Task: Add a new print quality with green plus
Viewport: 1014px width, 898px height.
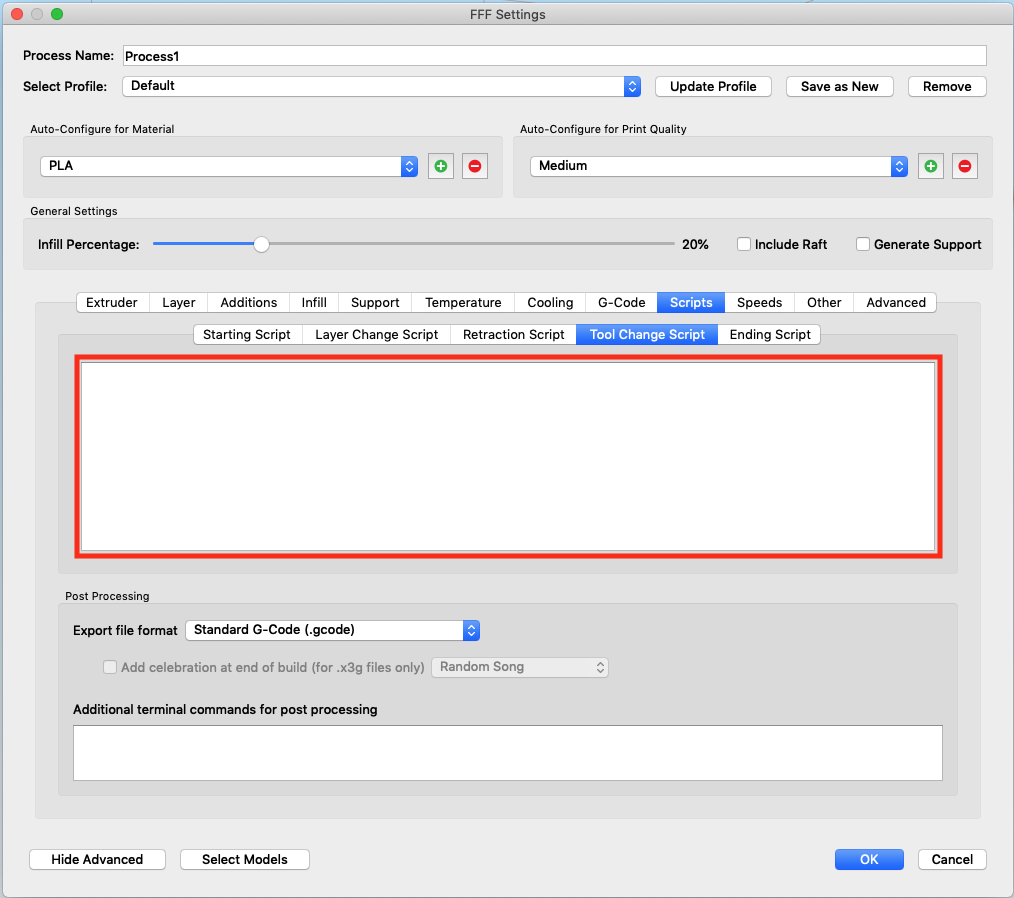Action: click(x=931, y=166)
